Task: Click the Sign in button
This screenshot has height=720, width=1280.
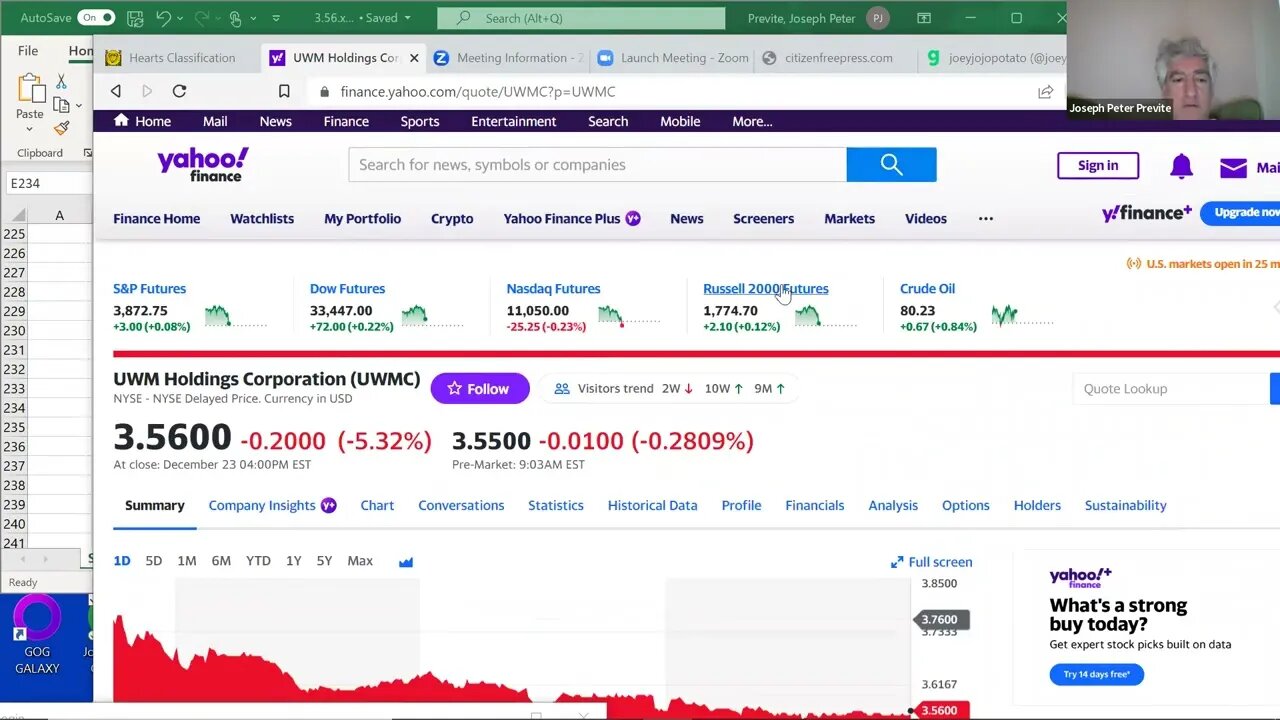Action: [x=1098, y=165]
